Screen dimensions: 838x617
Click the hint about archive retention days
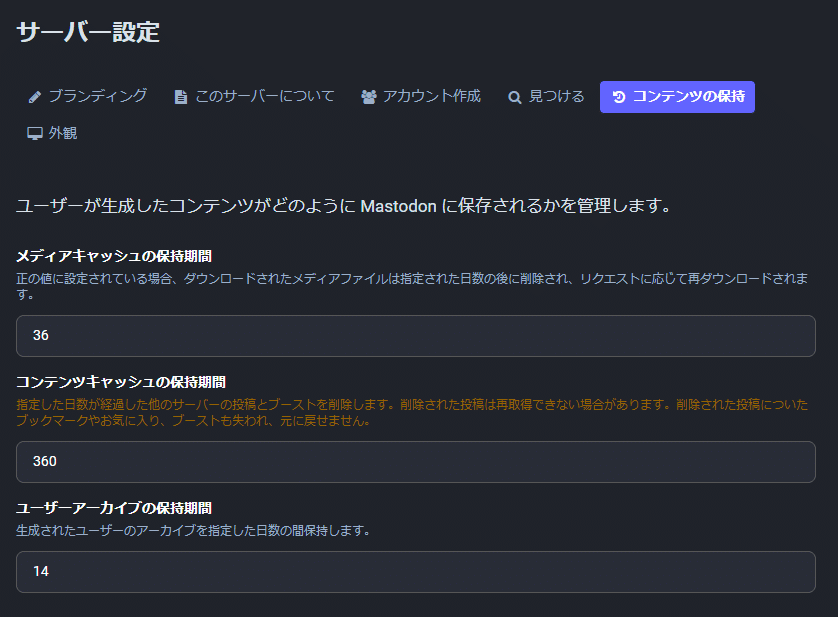pos(193,531)
